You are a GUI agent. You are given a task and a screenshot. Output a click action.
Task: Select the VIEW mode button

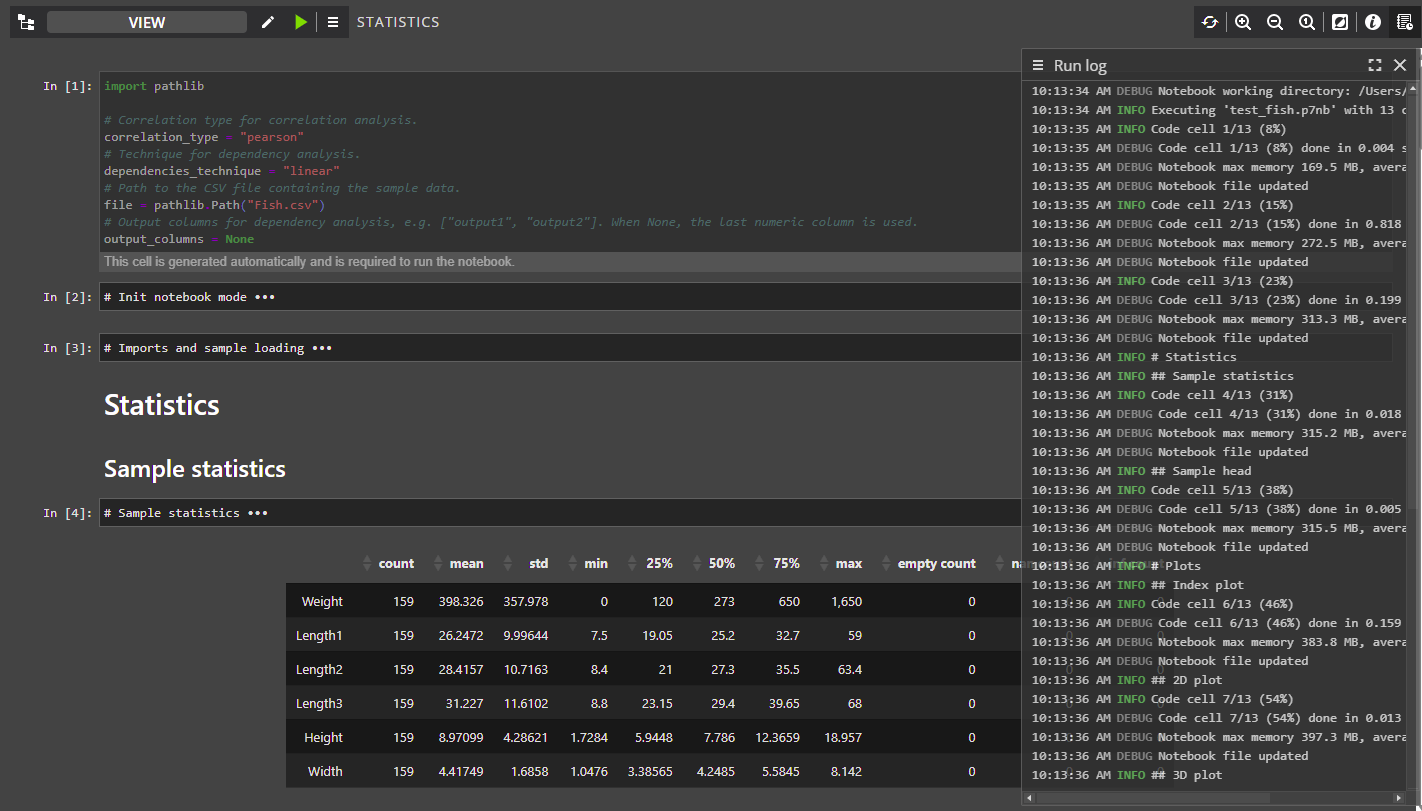147,22
